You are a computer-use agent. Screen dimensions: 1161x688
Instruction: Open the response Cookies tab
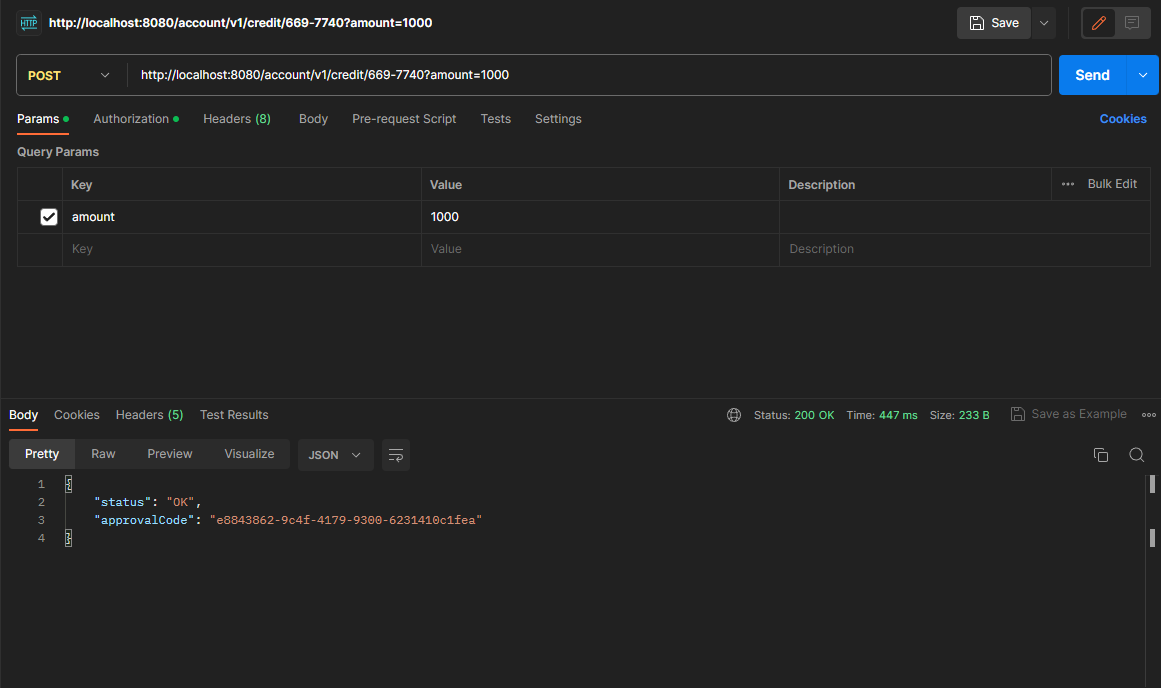pyautogui.click(x=77, y=415)
